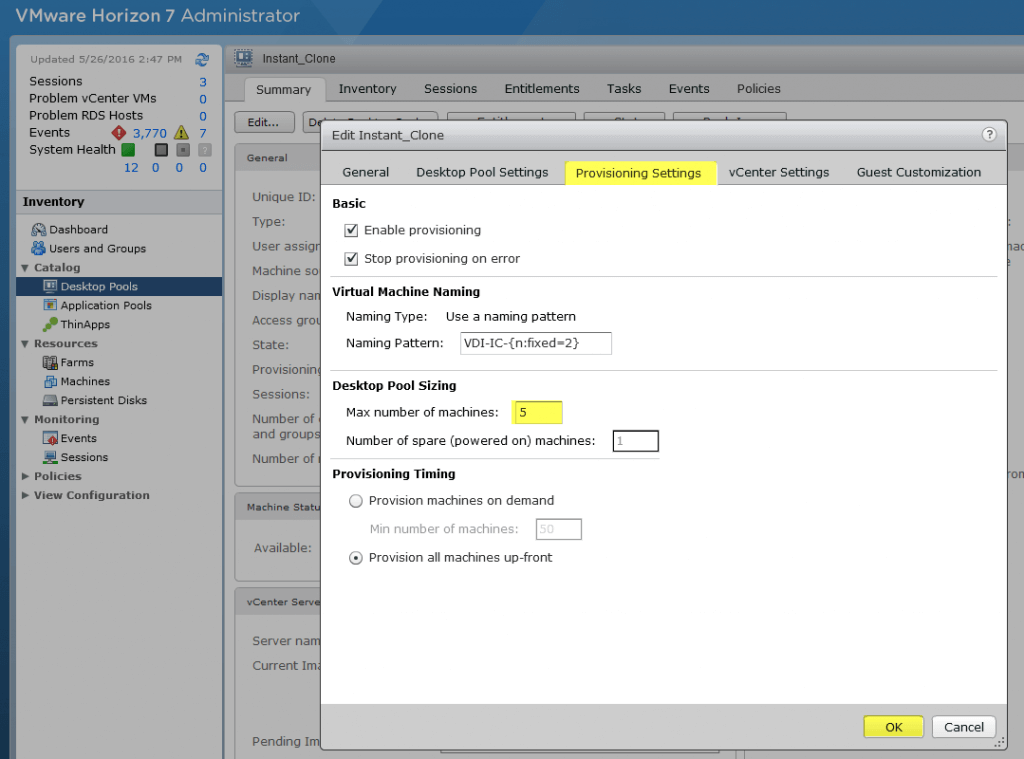
Task: Open the Guest Customization tab
Action: coord(918,172)
